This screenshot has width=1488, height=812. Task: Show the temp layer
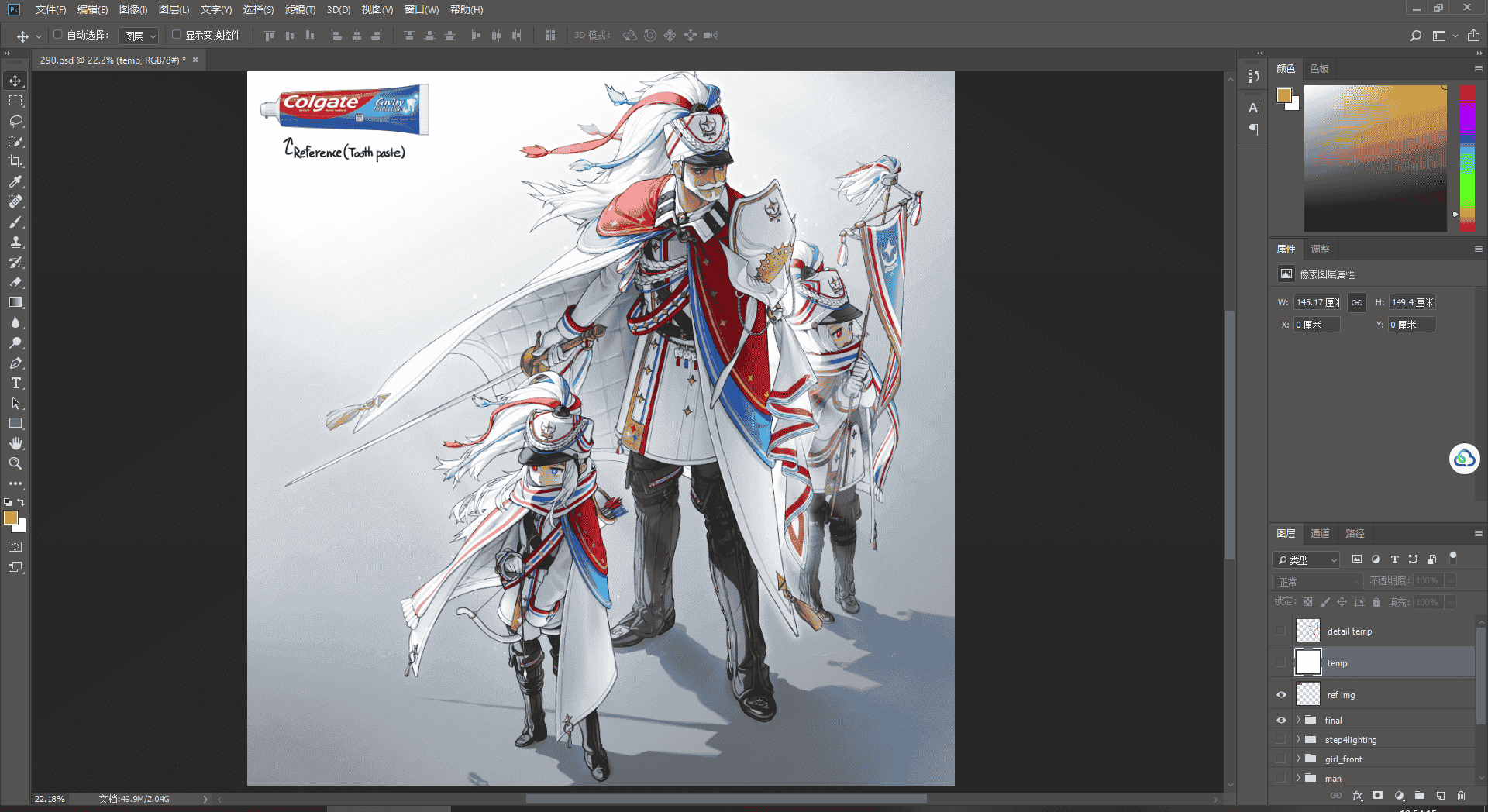[1281, 663]
